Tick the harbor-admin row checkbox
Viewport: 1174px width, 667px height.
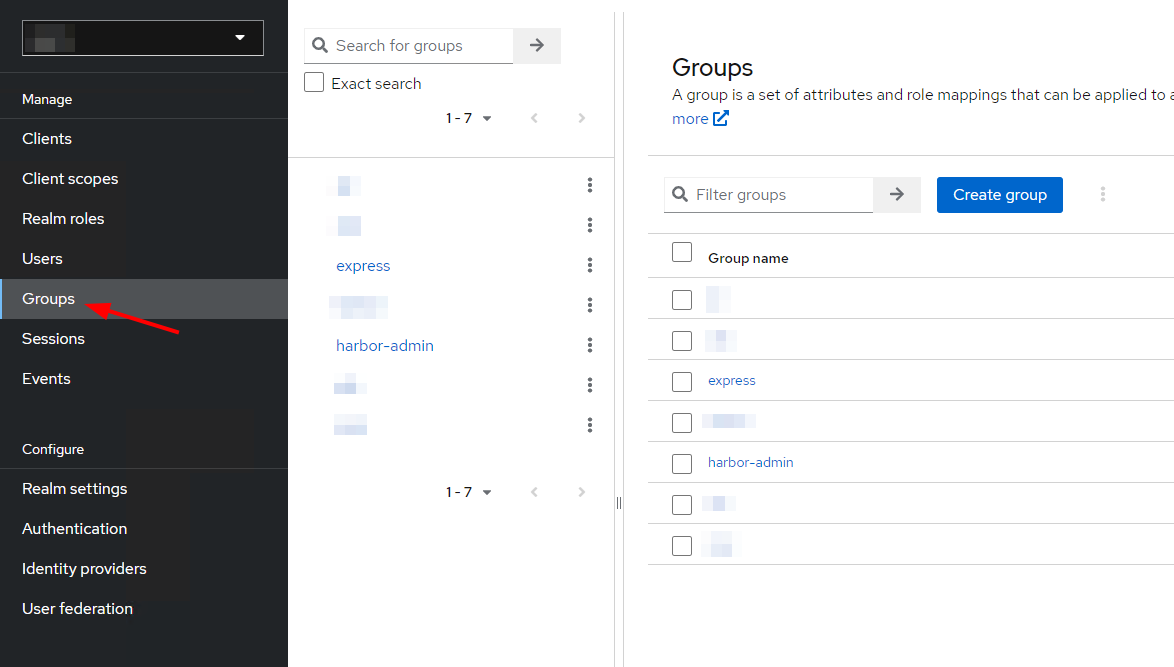tap(682, 463)
